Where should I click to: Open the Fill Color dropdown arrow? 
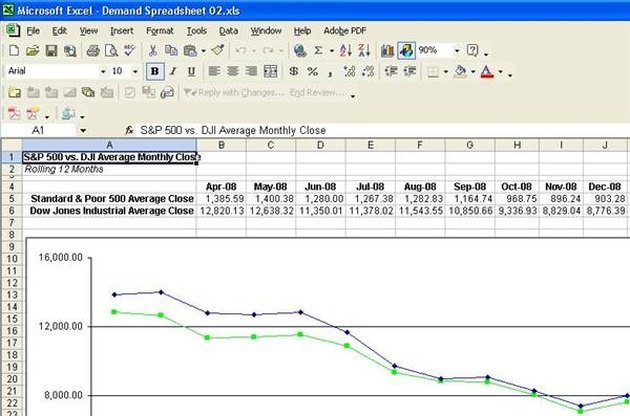(473, 72)
